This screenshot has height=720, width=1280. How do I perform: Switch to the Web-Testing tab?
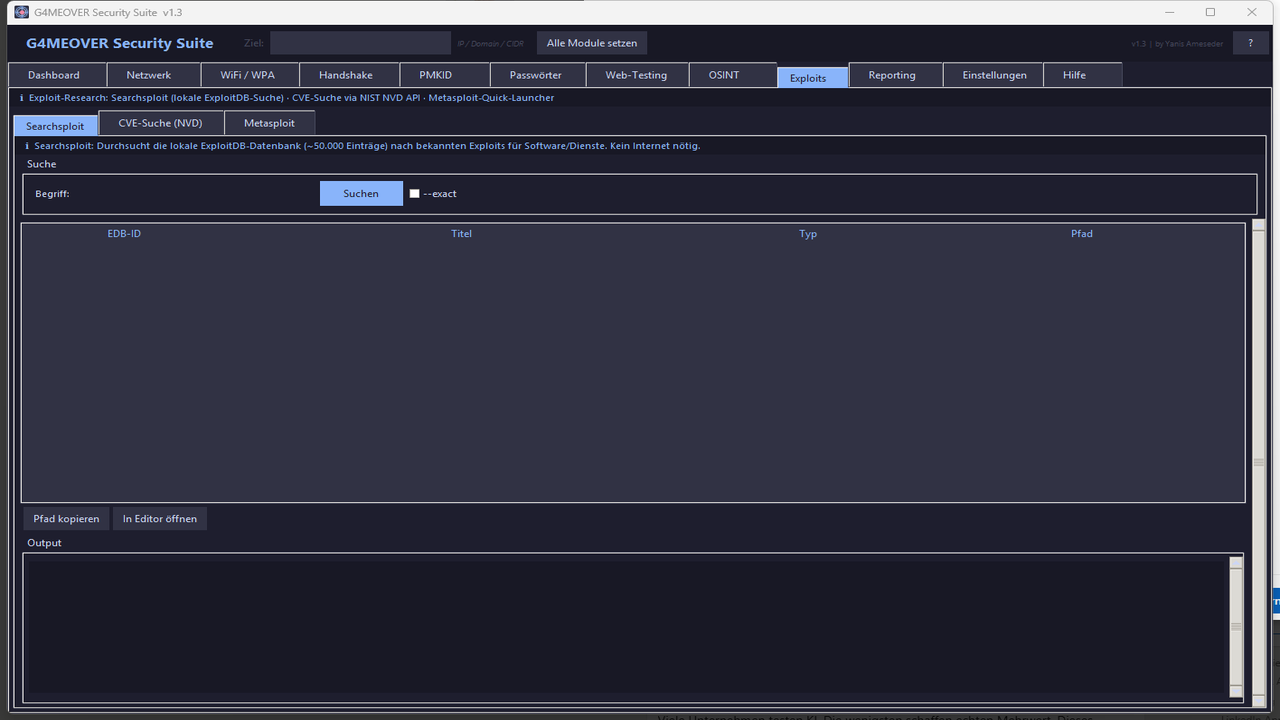[636, 75]
